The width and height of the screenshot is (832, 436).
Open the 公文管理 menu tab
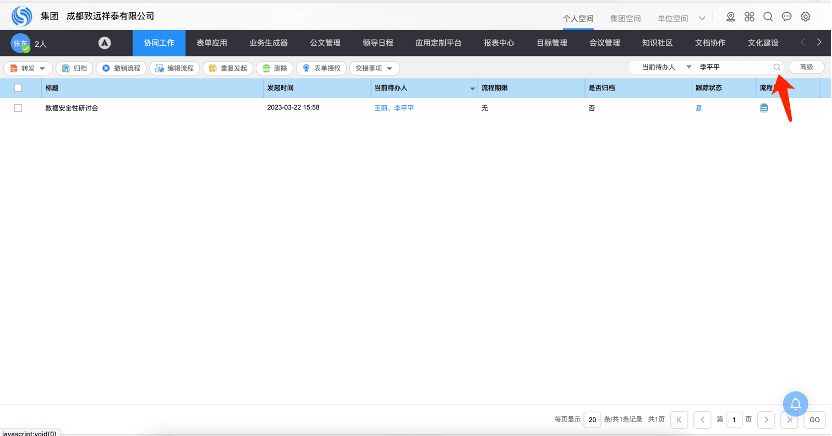pyautogui.click(x=325, y=43)
